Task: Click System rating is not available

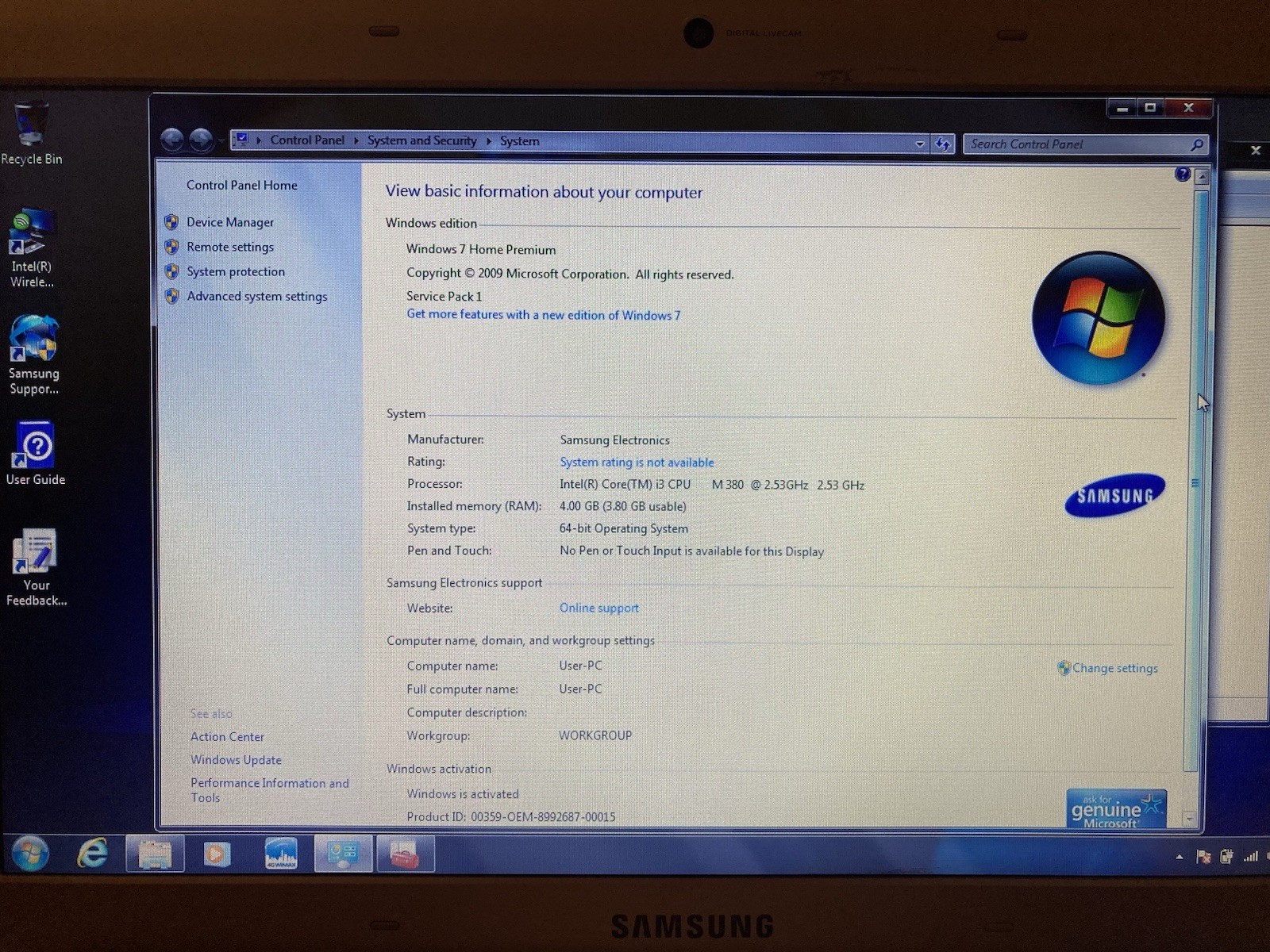Action: [x=637, y=463]
